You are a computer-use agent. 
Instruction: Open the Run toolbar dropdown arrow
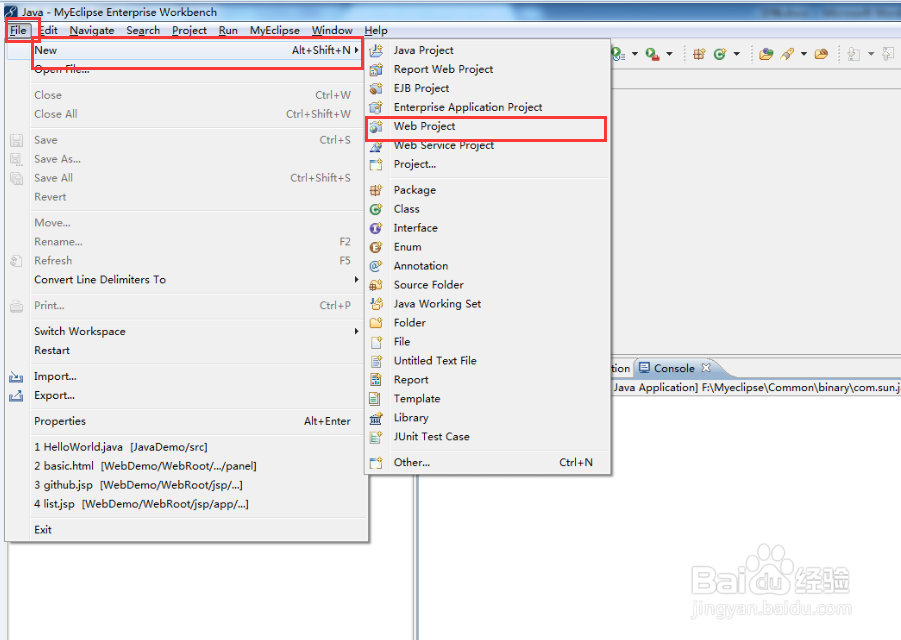(x=635, y=54)
